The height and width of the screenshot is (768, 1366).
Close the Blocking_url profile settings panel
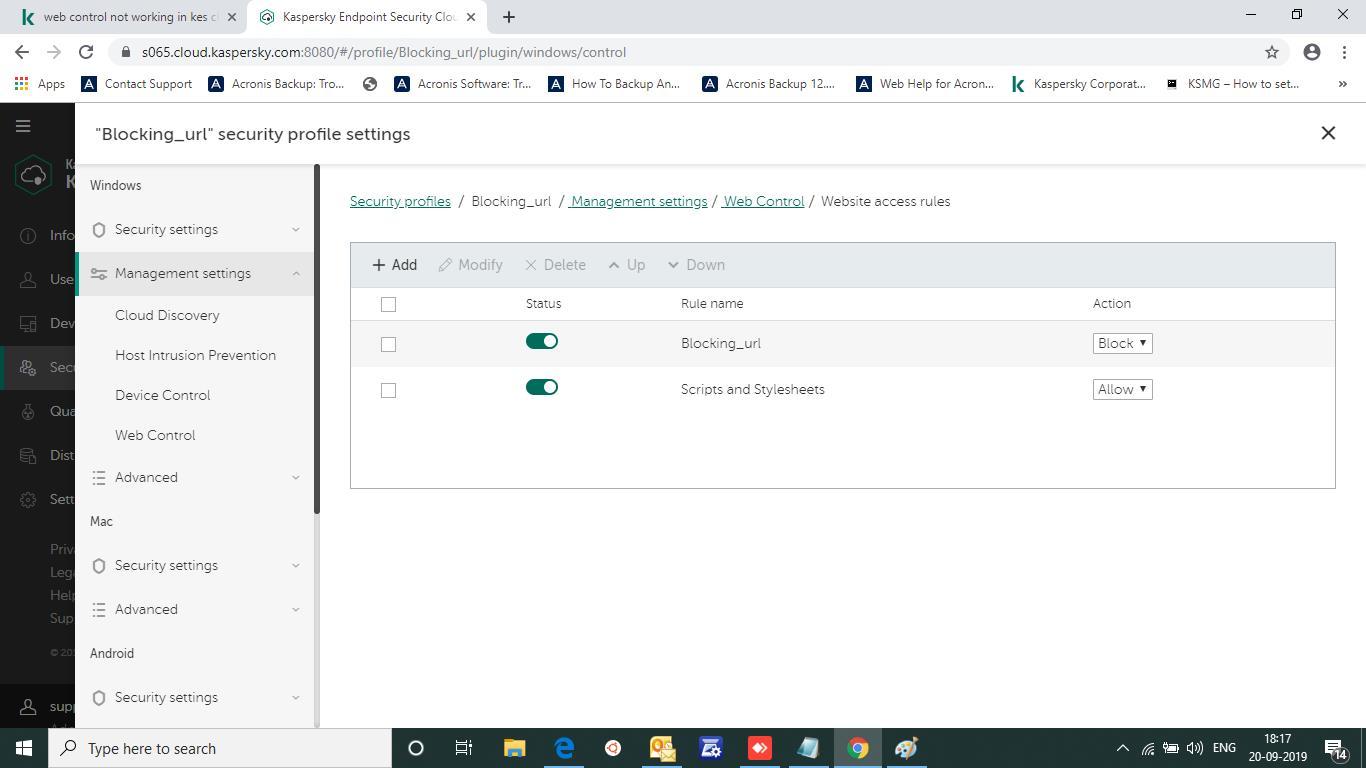pyautogui.click(x=1328, y=133)
